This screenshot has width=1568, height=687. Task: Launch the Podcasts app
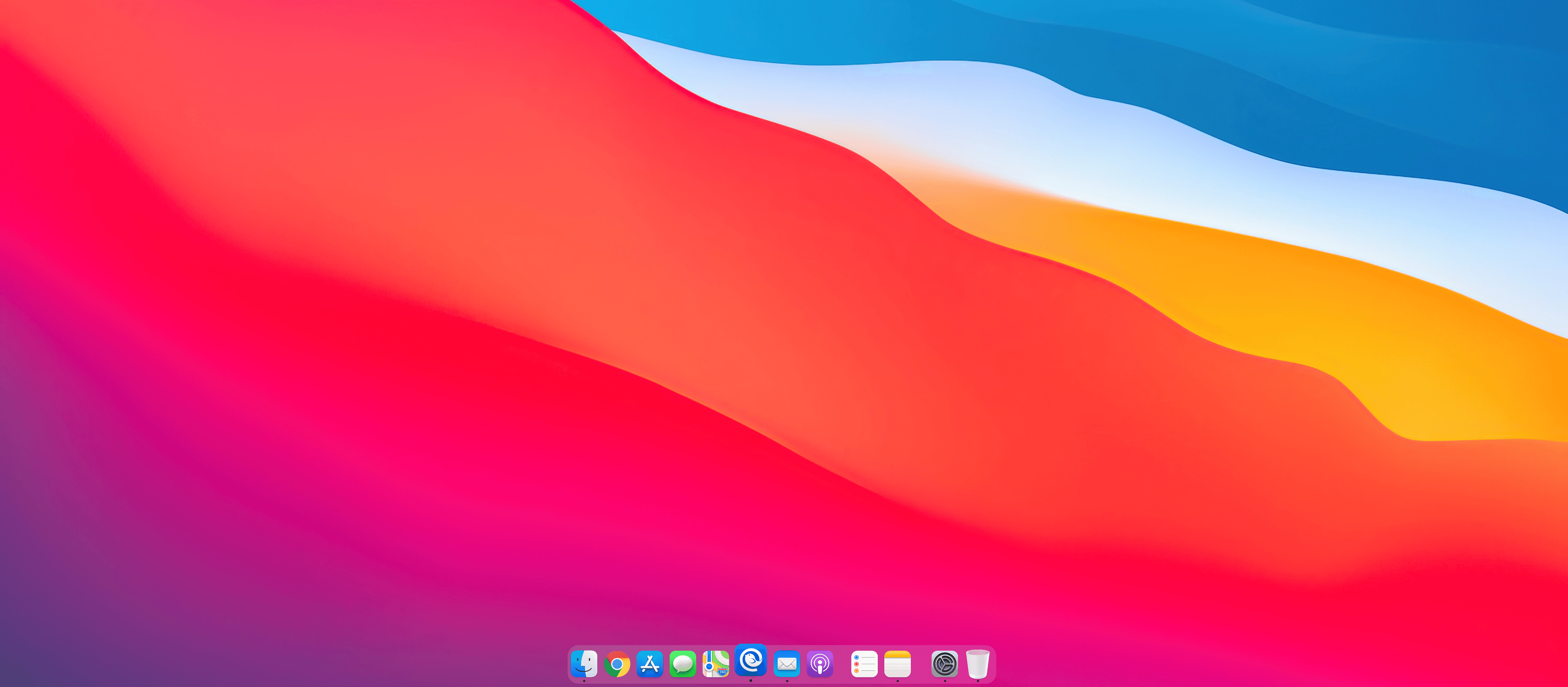click(820, 664)
